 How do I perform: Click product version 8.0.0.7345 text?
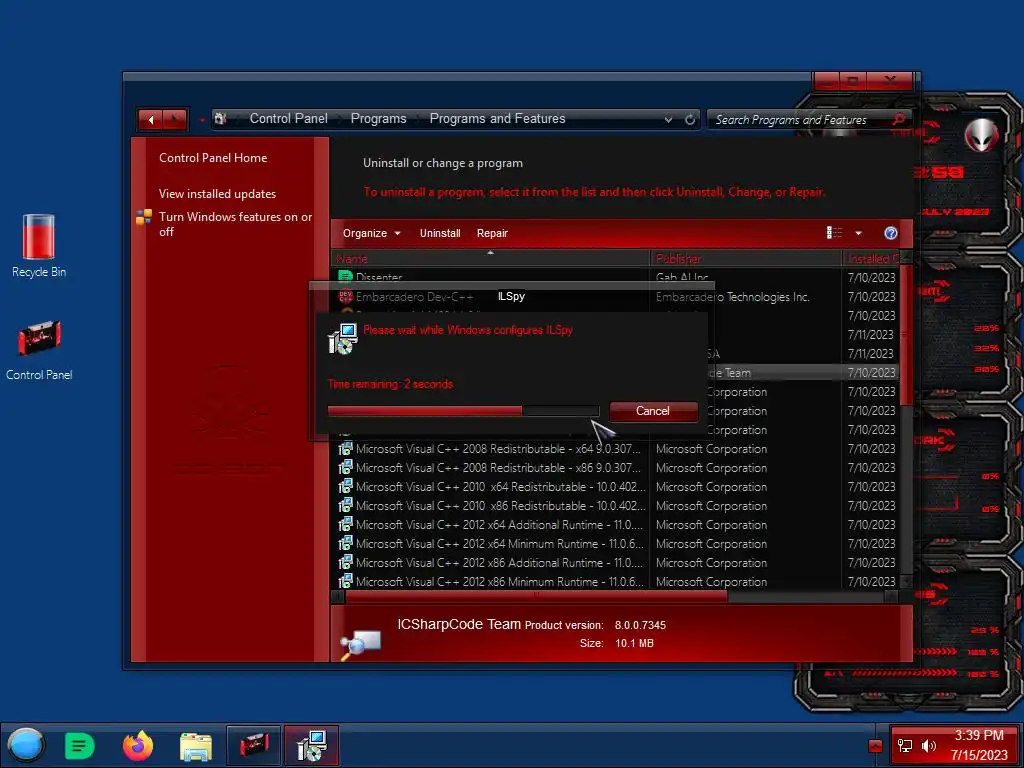pos(640,625)
